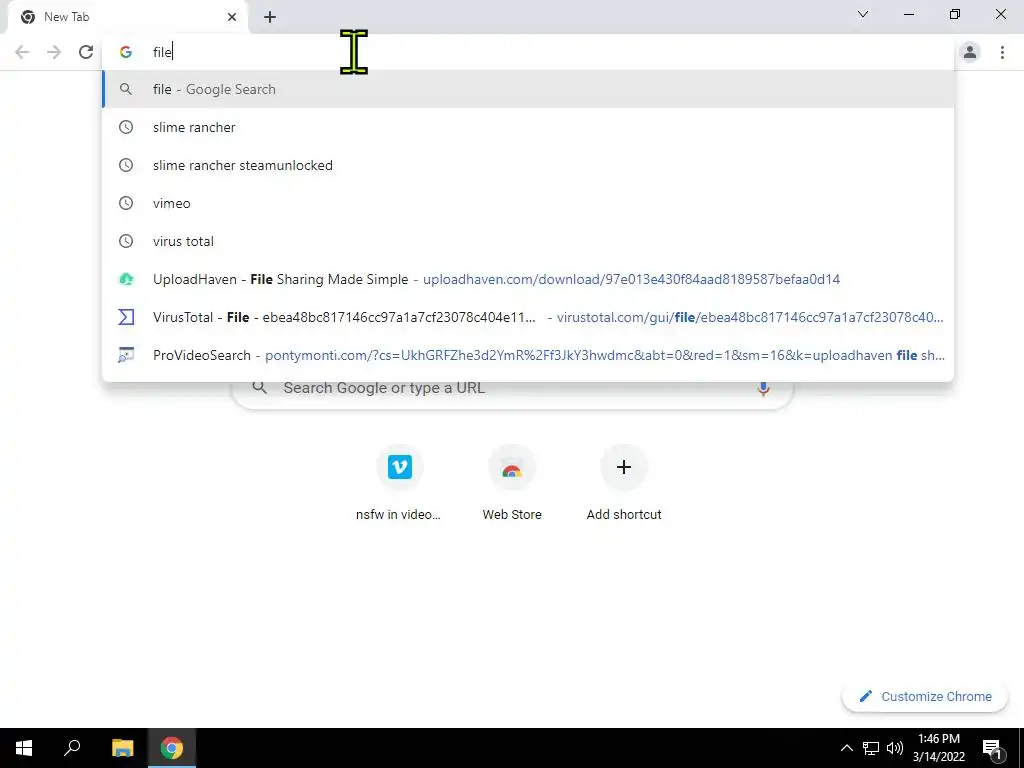Open Windows taskbar search
Viewport: 1024px width, 768px height.
point(72,748)
